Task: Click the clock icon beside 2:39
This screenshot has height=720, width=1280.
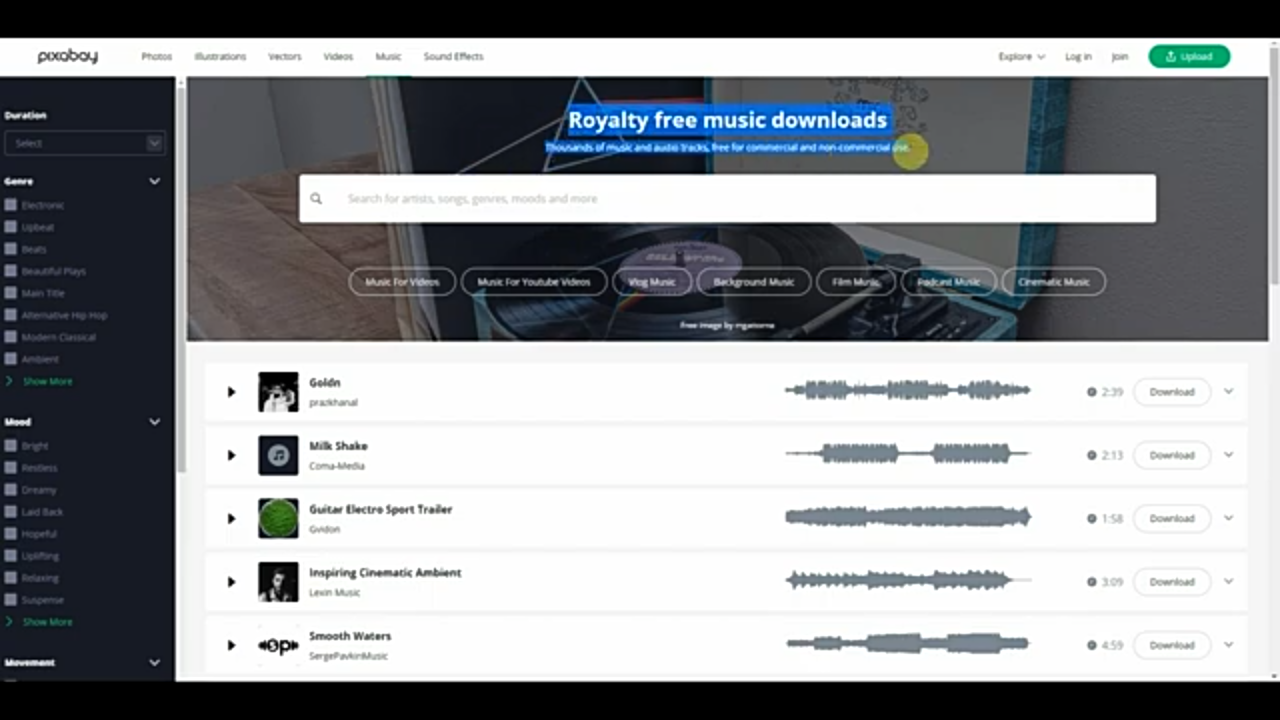Action: click(1092, 392)
